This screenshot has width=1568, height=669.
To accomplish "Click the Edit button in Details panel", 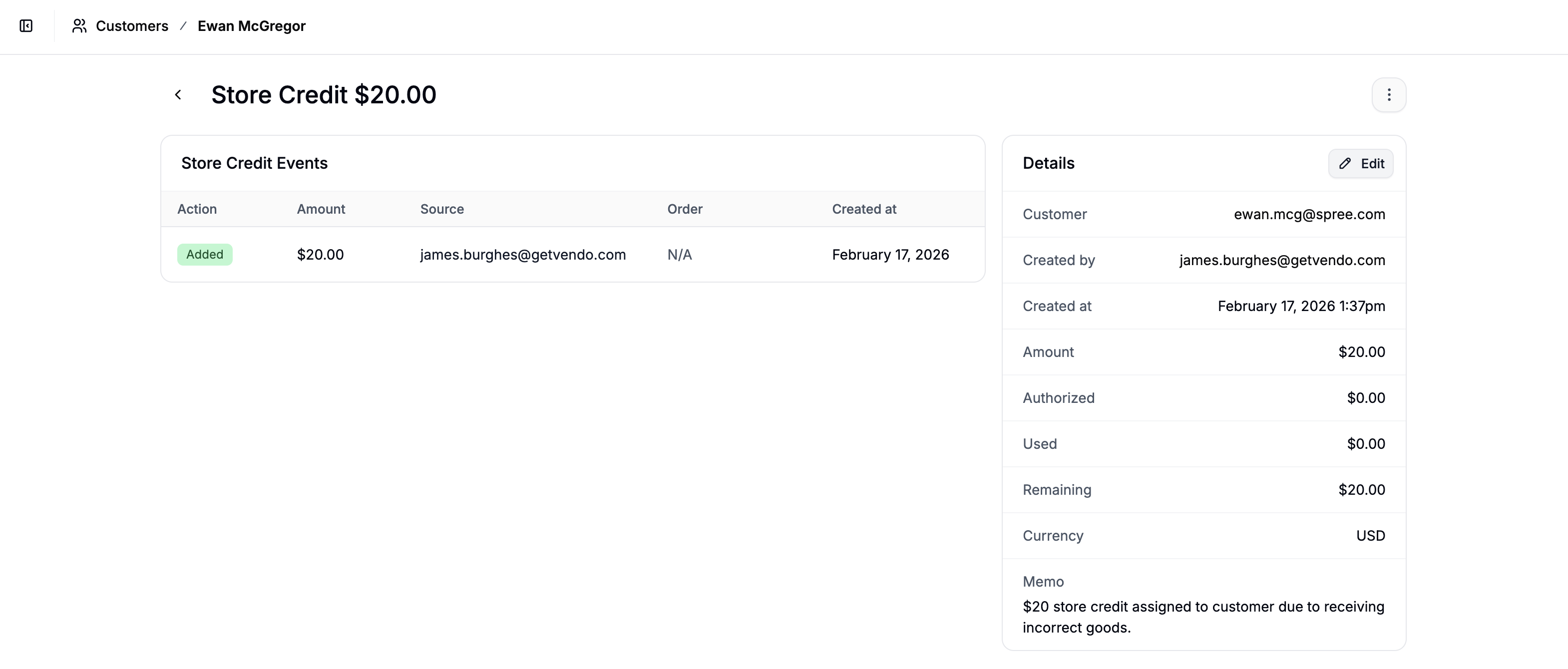I will (x=1360, y=163).
